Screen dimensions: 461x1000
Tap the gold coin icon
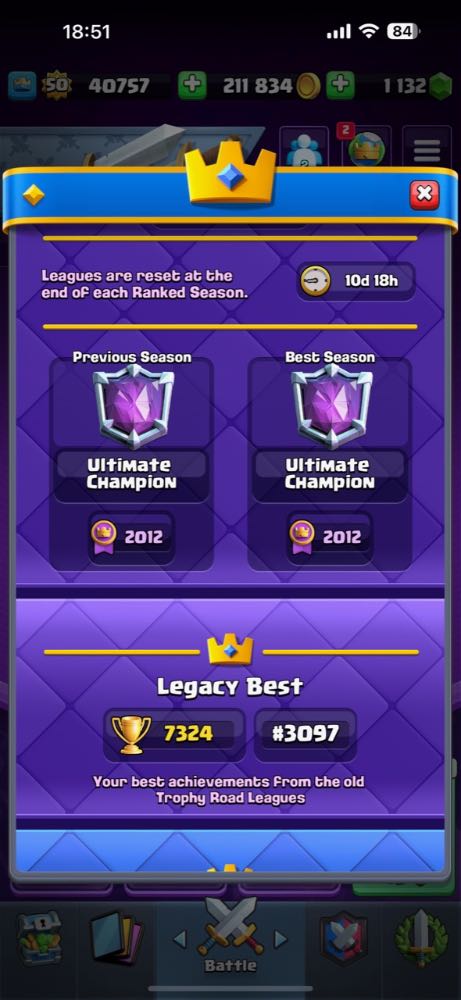pos(309,86)
